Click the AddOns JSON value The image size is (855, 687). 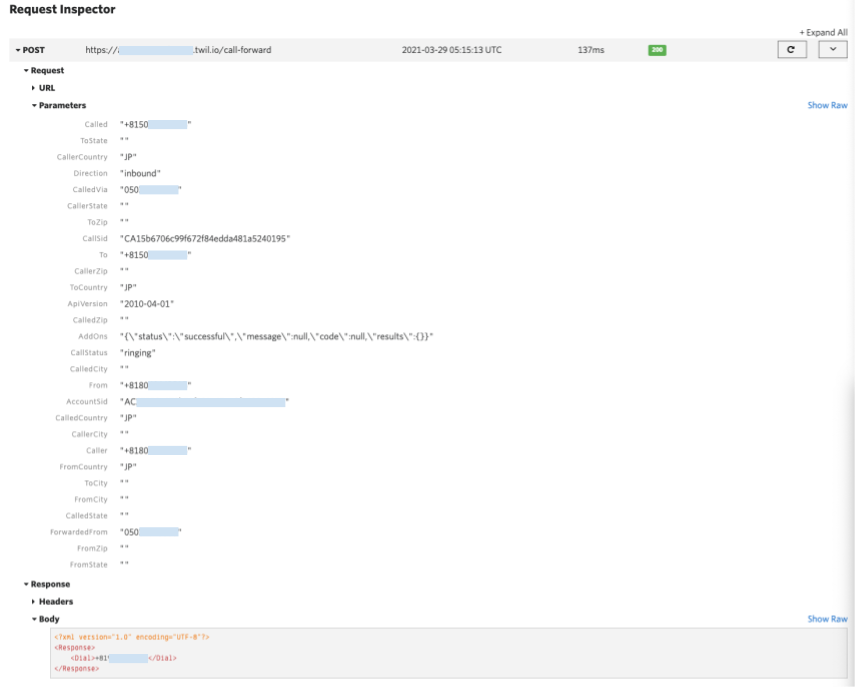[276, 336]
